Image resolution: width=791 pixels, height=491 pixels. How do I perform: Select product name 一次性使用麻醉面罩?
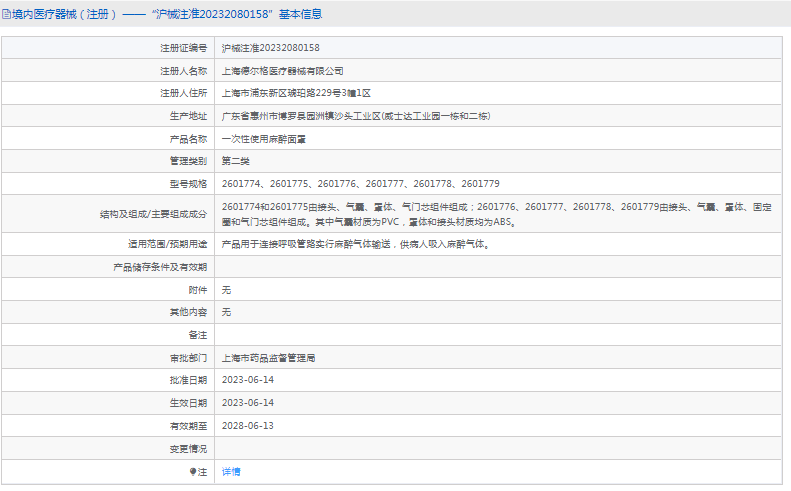point(264,139)
